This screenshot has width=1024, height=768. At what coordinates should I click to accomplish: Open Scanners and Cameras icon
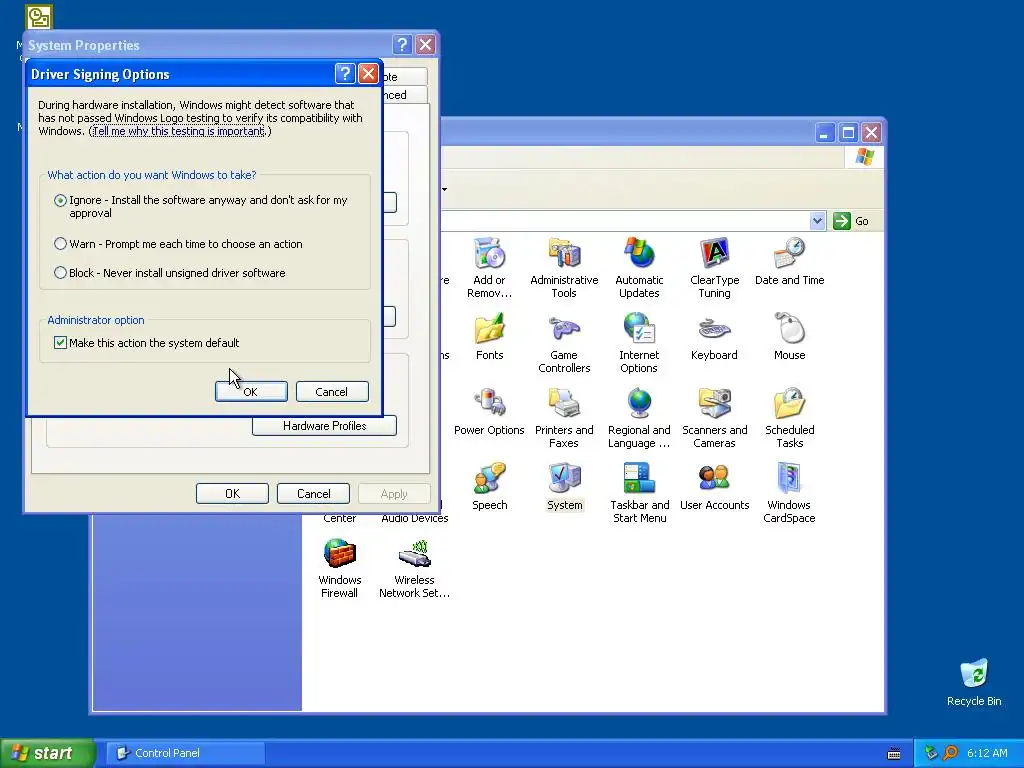[714, 404]
